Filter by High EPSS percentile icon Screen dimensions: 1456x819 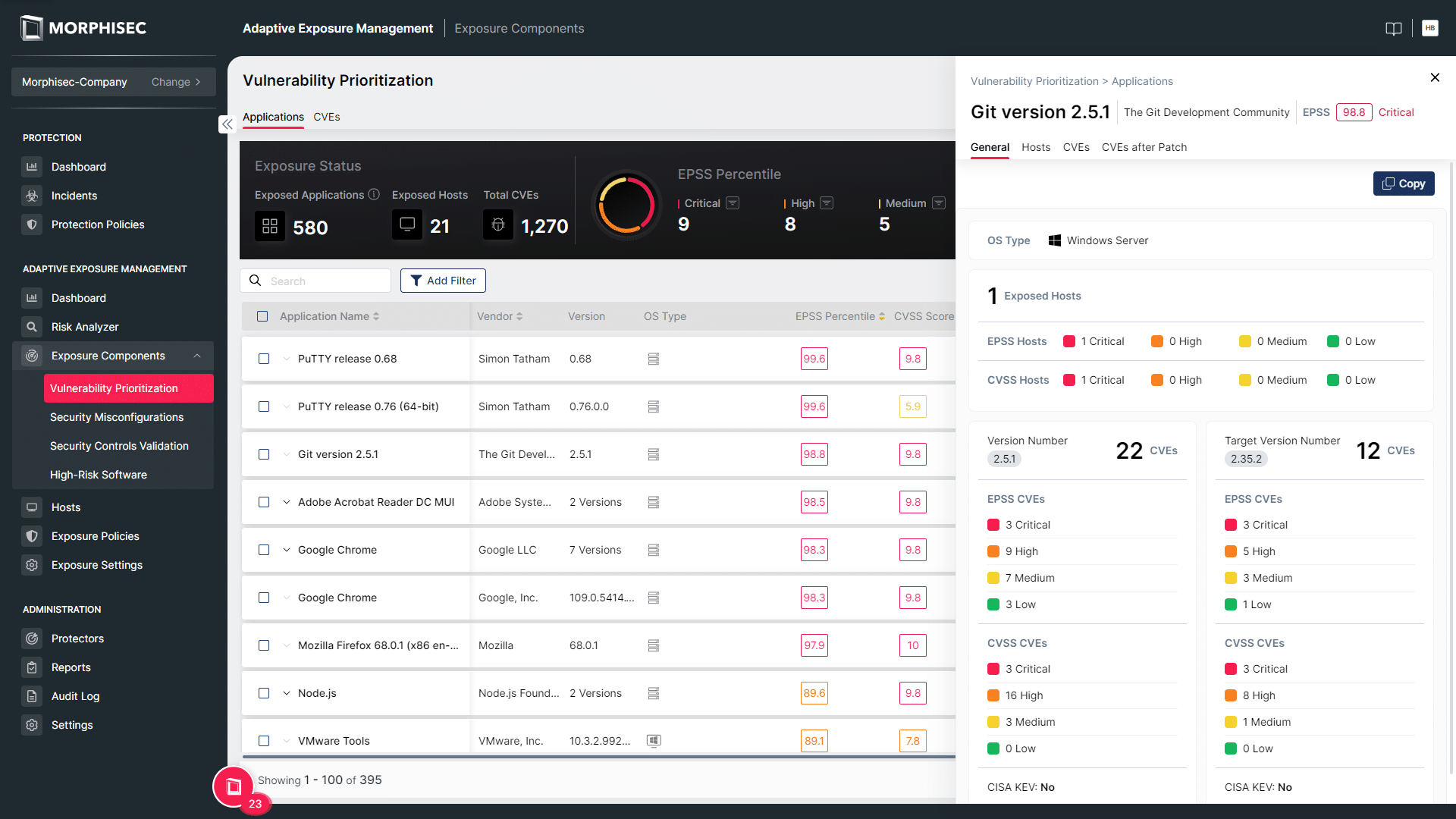(x=827, y=203)
